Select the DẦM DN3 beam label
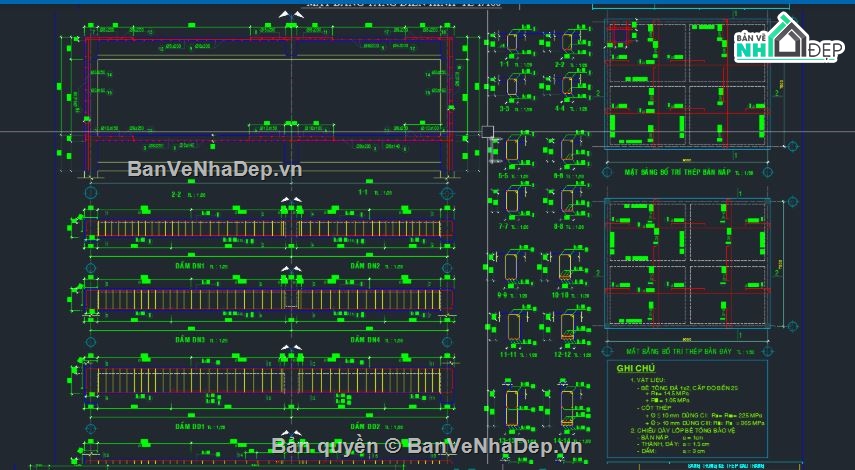 coord(190,340)
